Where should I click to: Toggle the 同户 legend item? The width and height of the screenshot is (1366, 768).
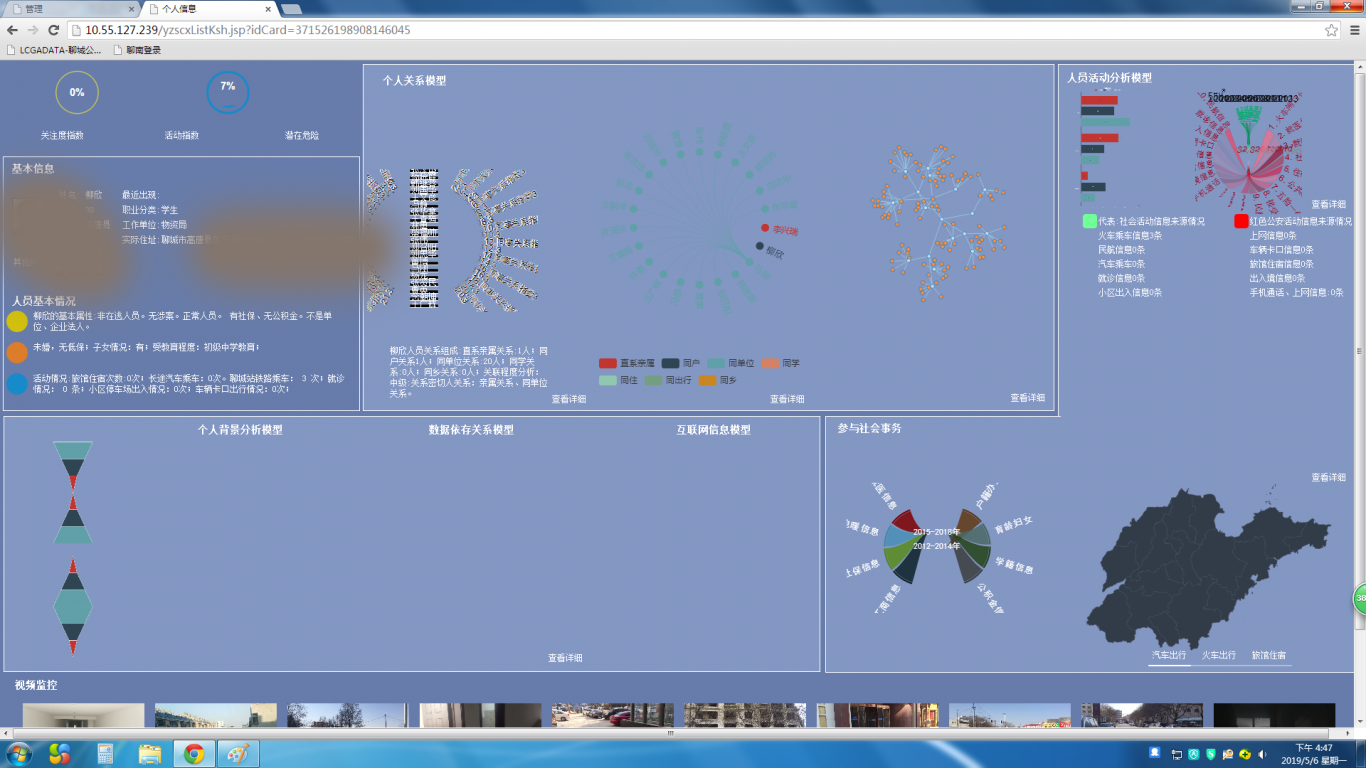pyautogui.click(x=680, y=363)
